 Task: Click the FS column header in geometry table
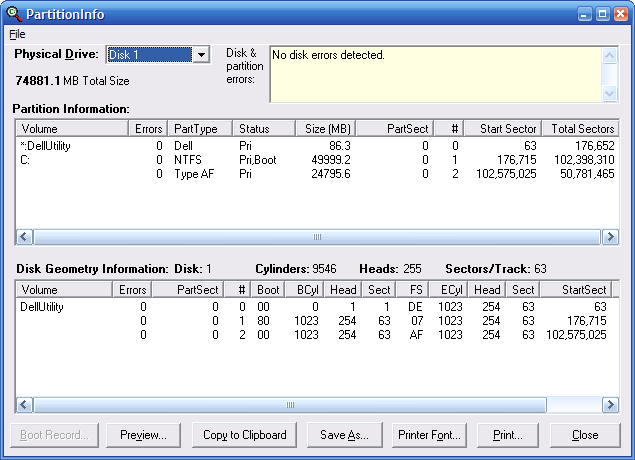tap(415, 290)
